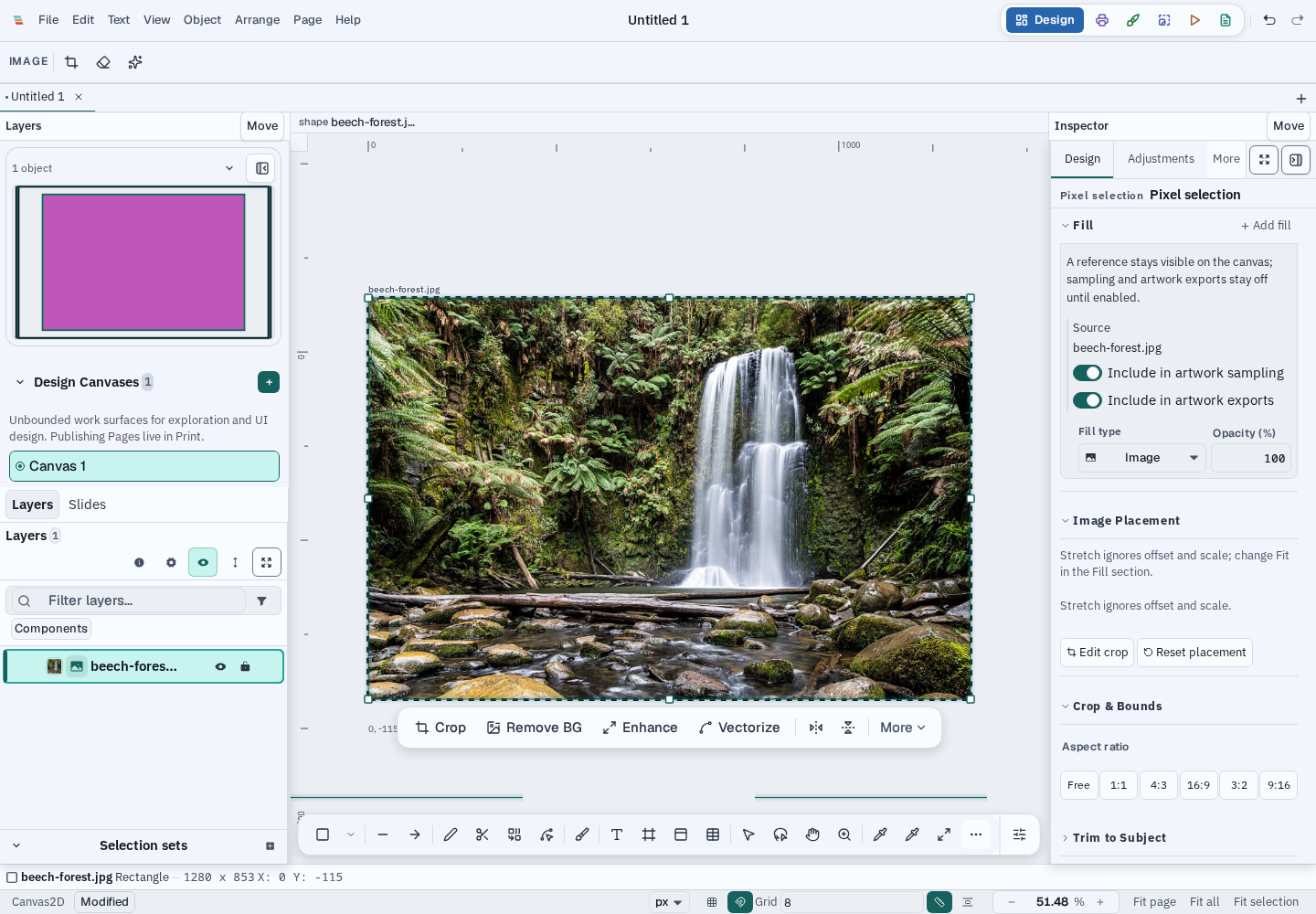1316x914 pixels.
Task: Choose the Pencil drawing tool
Action: [451, 834]
